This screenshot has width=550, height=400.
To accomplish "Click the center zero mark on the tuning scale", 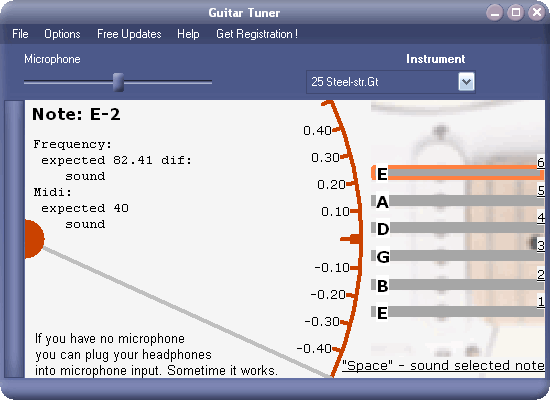I will coord(351,239).
